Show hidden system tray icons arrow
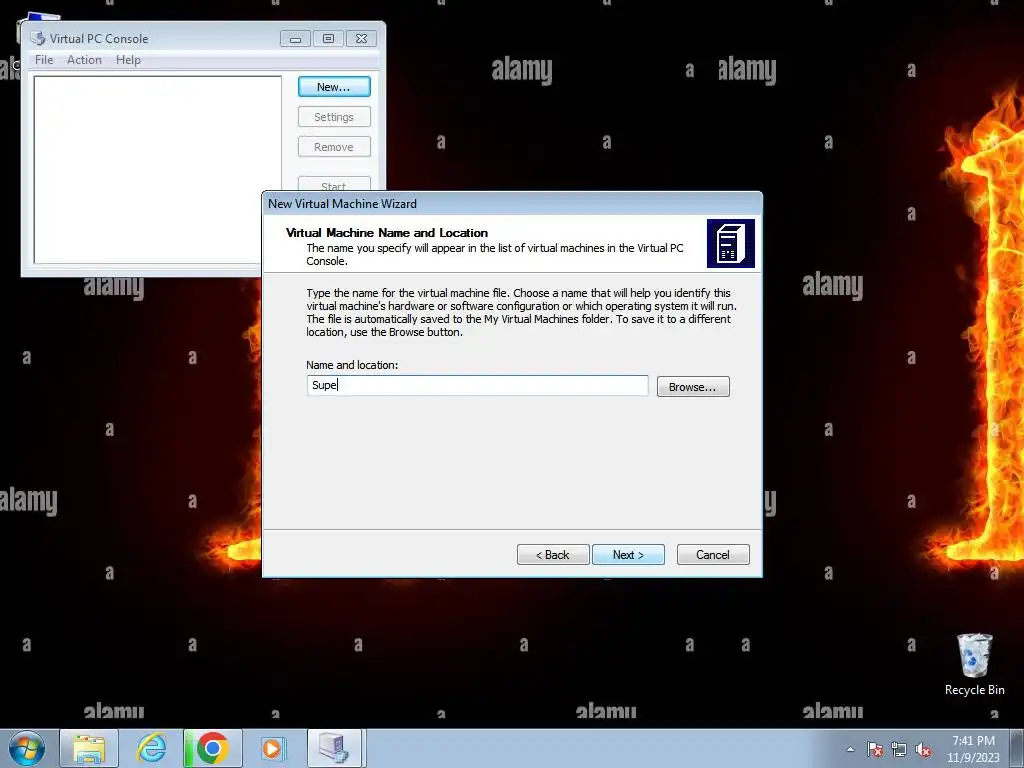 [850, 749]
